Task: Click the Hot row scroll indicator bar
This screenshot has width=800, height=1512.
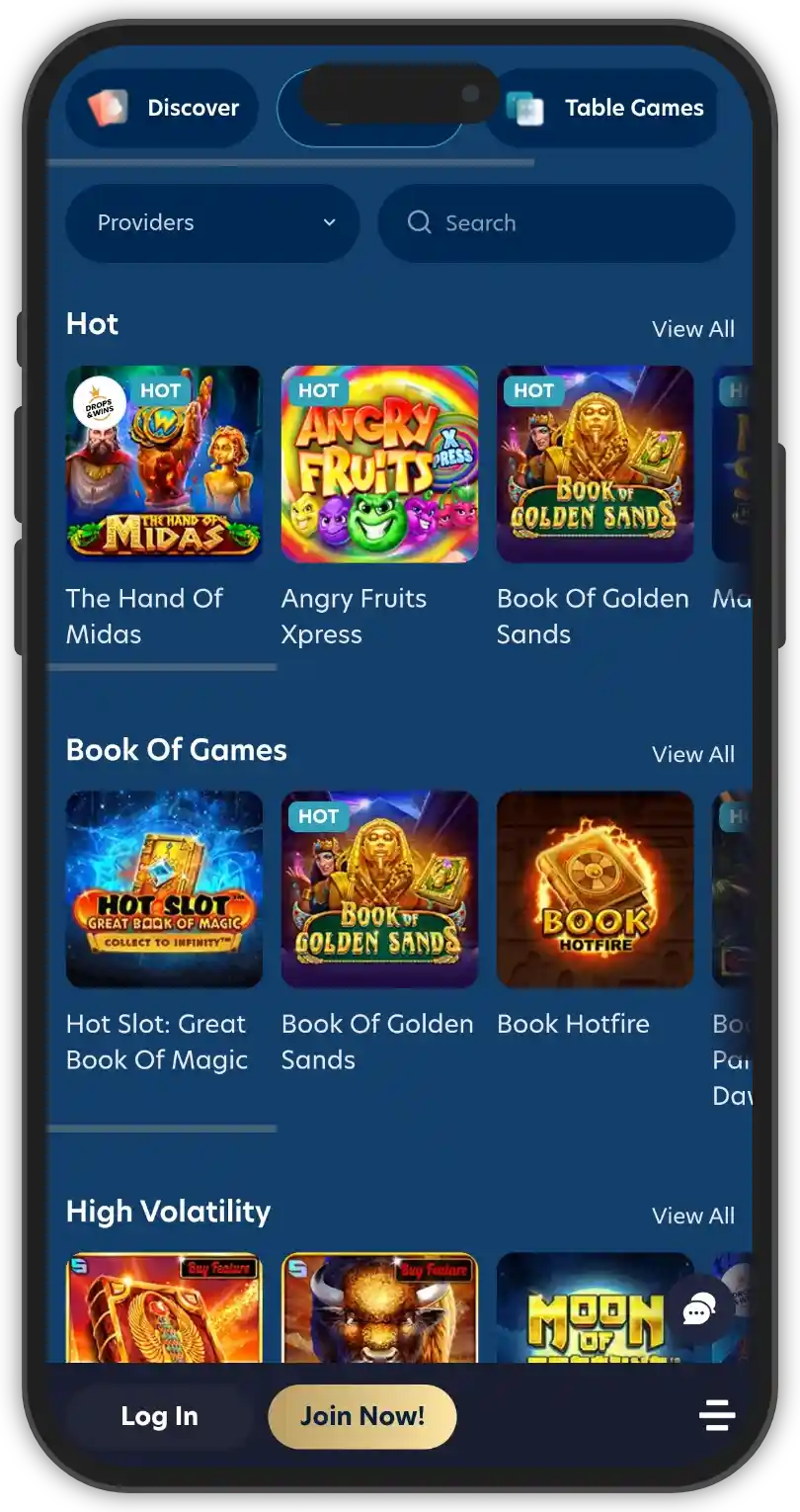Action: 162,667
